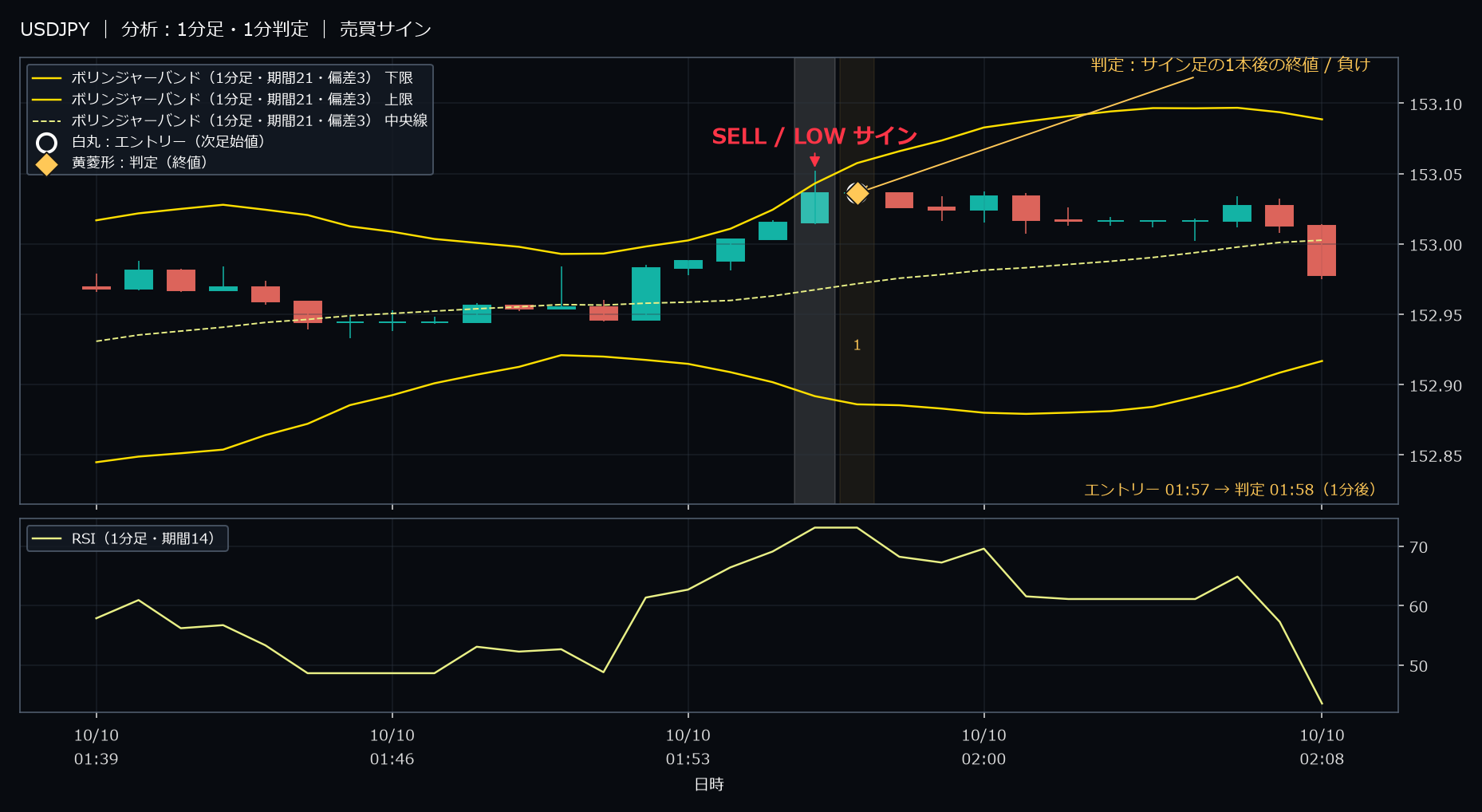Click the red SELL signal arrow
This screenshot has height=812, width=1482.
(x=814, y=160)
